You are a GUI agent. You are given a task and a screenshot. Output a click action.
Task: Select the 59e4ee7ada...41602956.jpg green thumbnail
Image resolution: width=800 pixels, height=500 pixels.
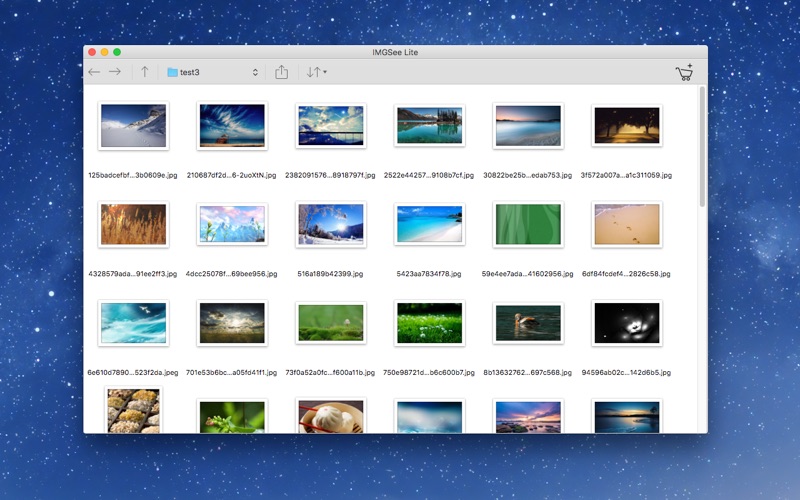(x=528, y=225)
